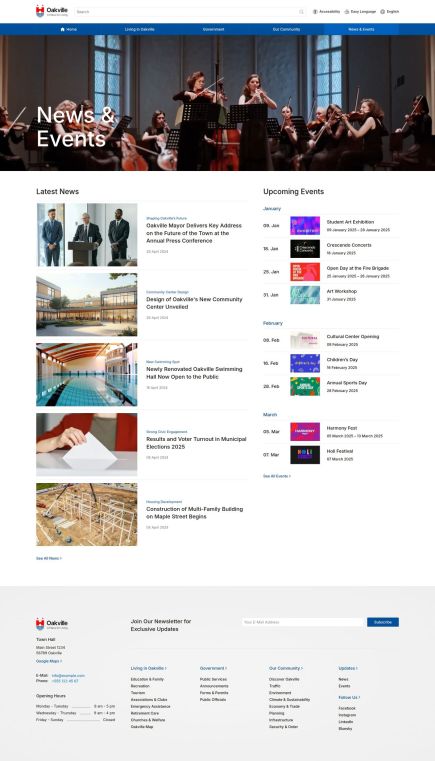Open the Education & Family footer link
This screenshot has height=761, width=435.
pyautogui.click(x=147, y=679)
